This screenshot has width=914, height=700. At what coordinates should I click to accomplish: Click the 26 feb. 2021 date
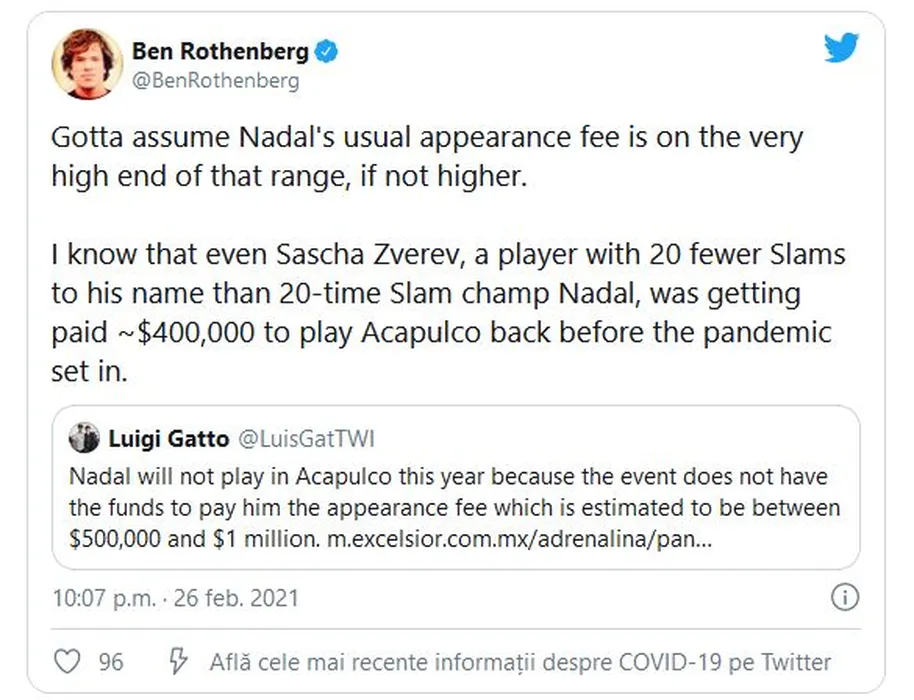point(236,599)
